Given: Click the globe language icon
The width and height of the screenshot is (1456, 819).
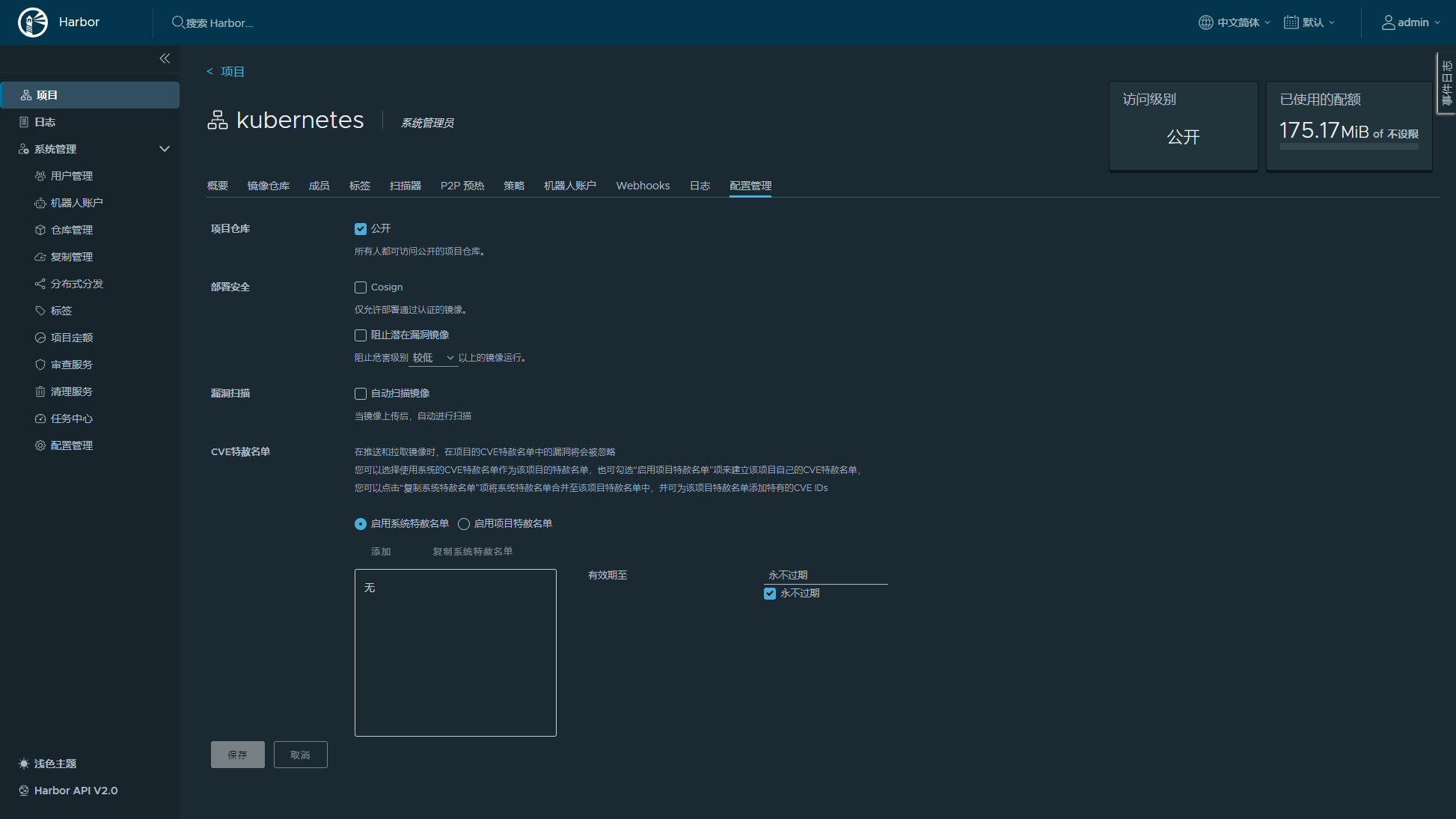Looking at the screenshot, I should [1206, 22].
